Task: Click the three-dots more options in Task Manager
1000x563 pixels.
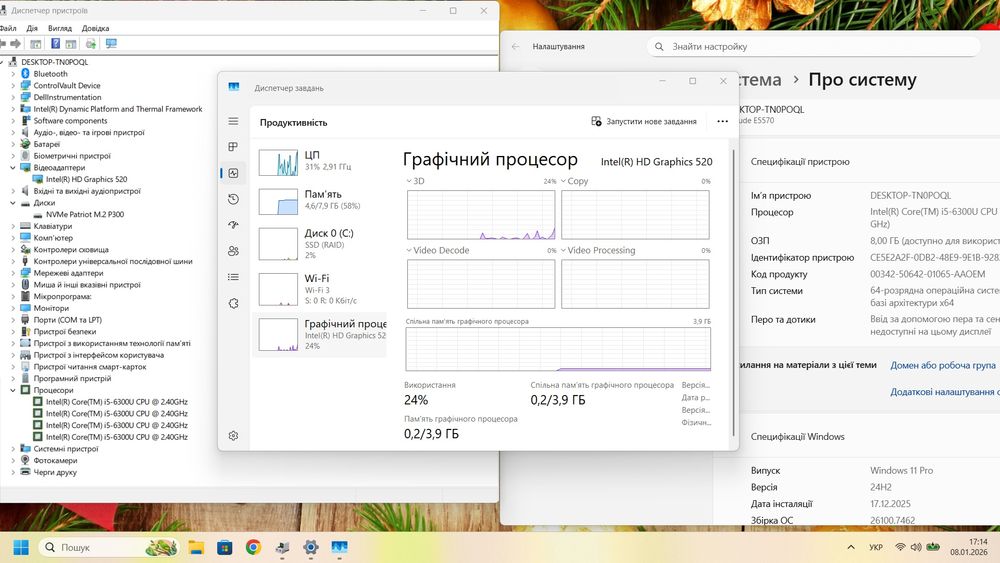Action: click(723, 121)
